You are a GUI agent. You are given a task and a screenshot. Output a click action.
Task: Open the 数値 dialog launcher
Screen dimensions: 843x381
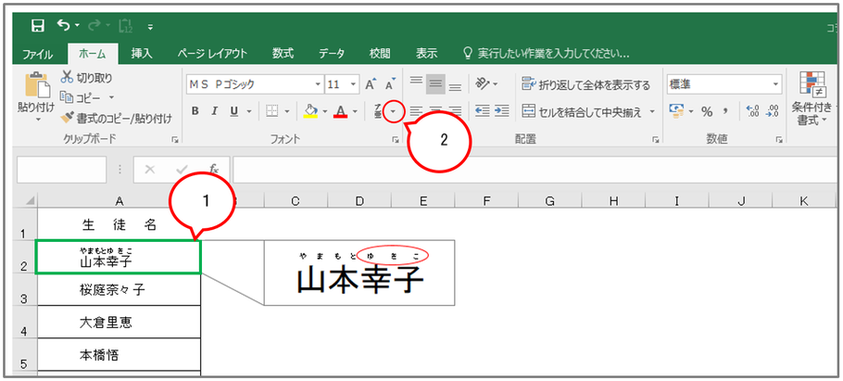pos(778,140)
